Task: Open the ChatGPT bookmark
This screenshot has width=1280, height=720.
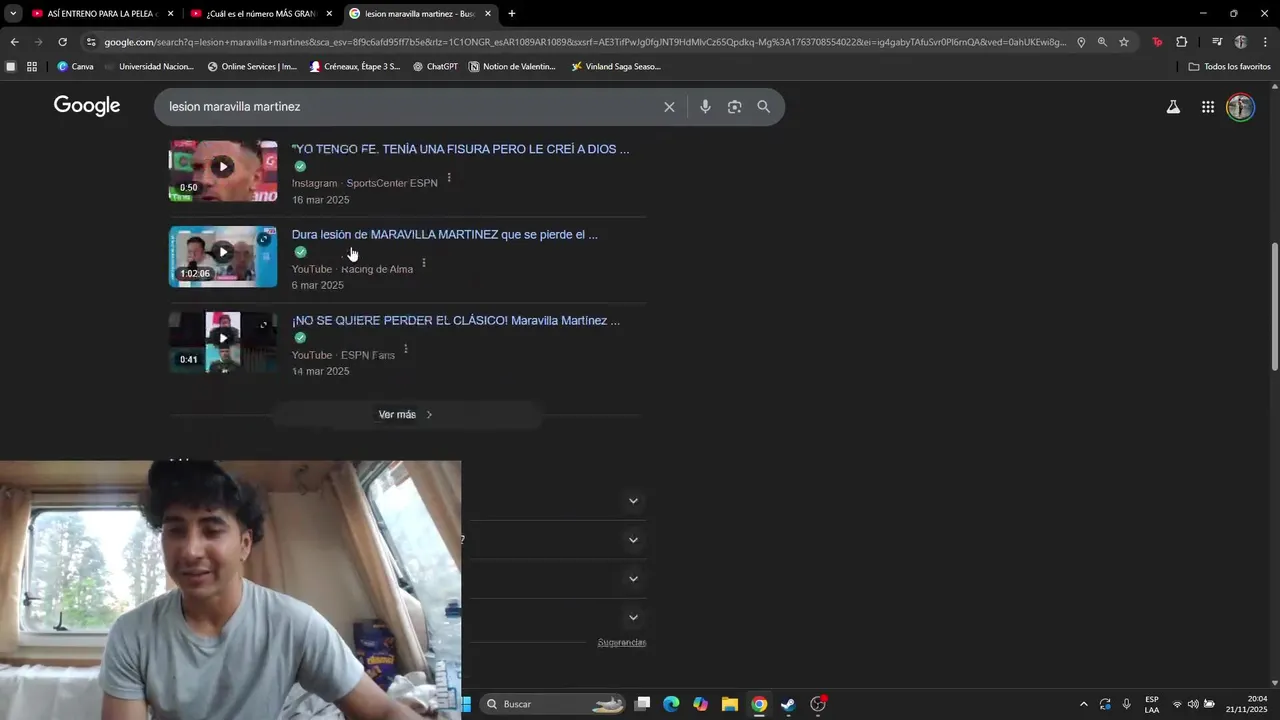Action: coord(435,67)
